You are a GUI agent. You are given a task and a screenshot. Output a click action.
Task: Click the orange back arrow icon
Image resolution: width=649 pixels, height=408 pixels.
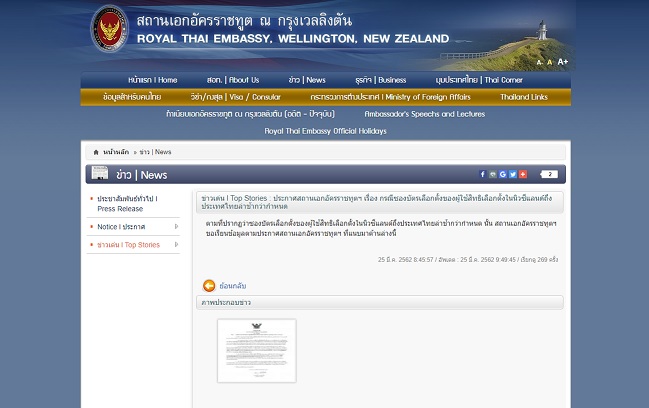point(209,286)
